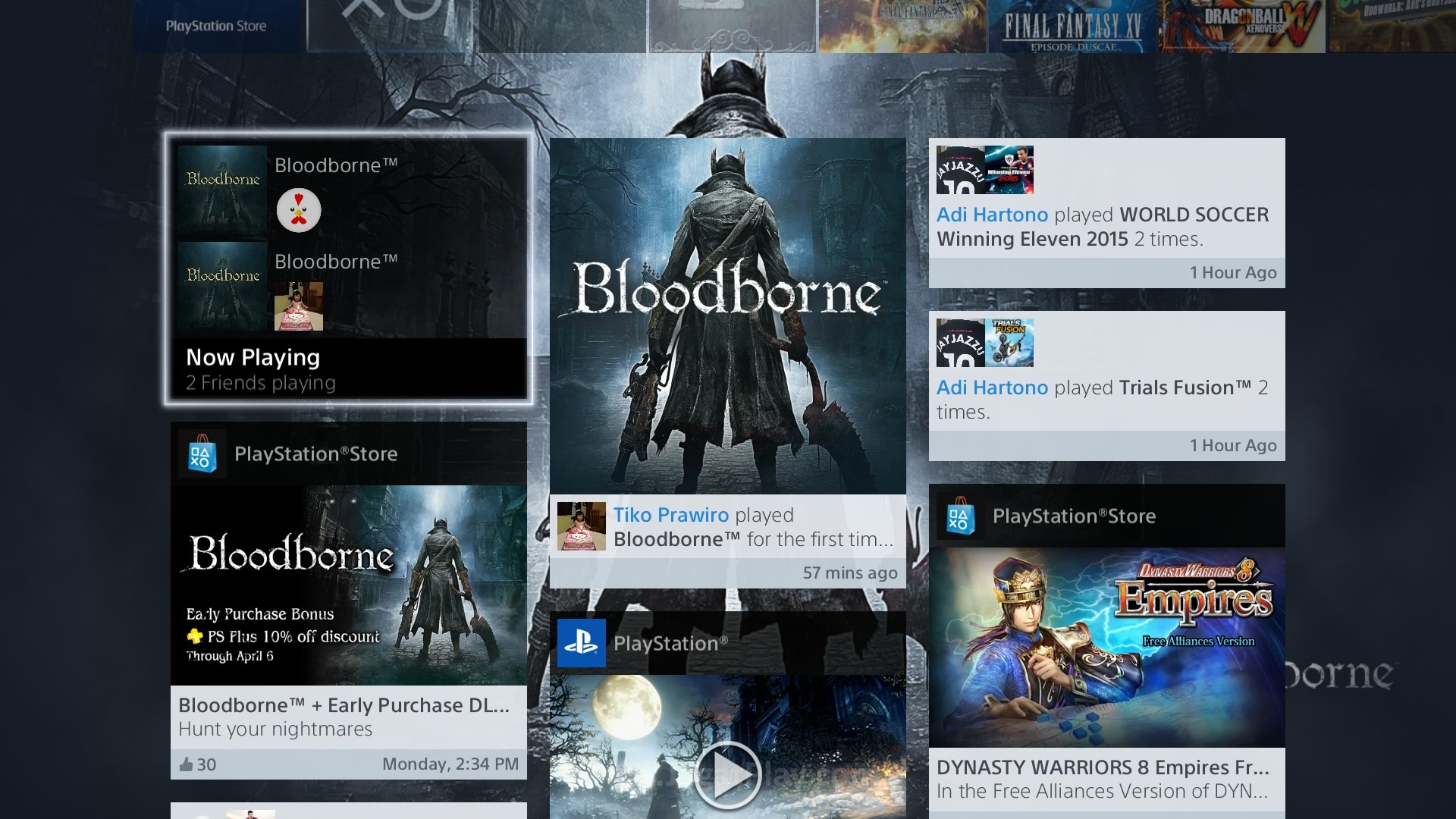Screen dimensions: 1456x819
Task: Click the PlayStation Store bag icon above Dynasty Warriors
Action: tap(960, 516)
